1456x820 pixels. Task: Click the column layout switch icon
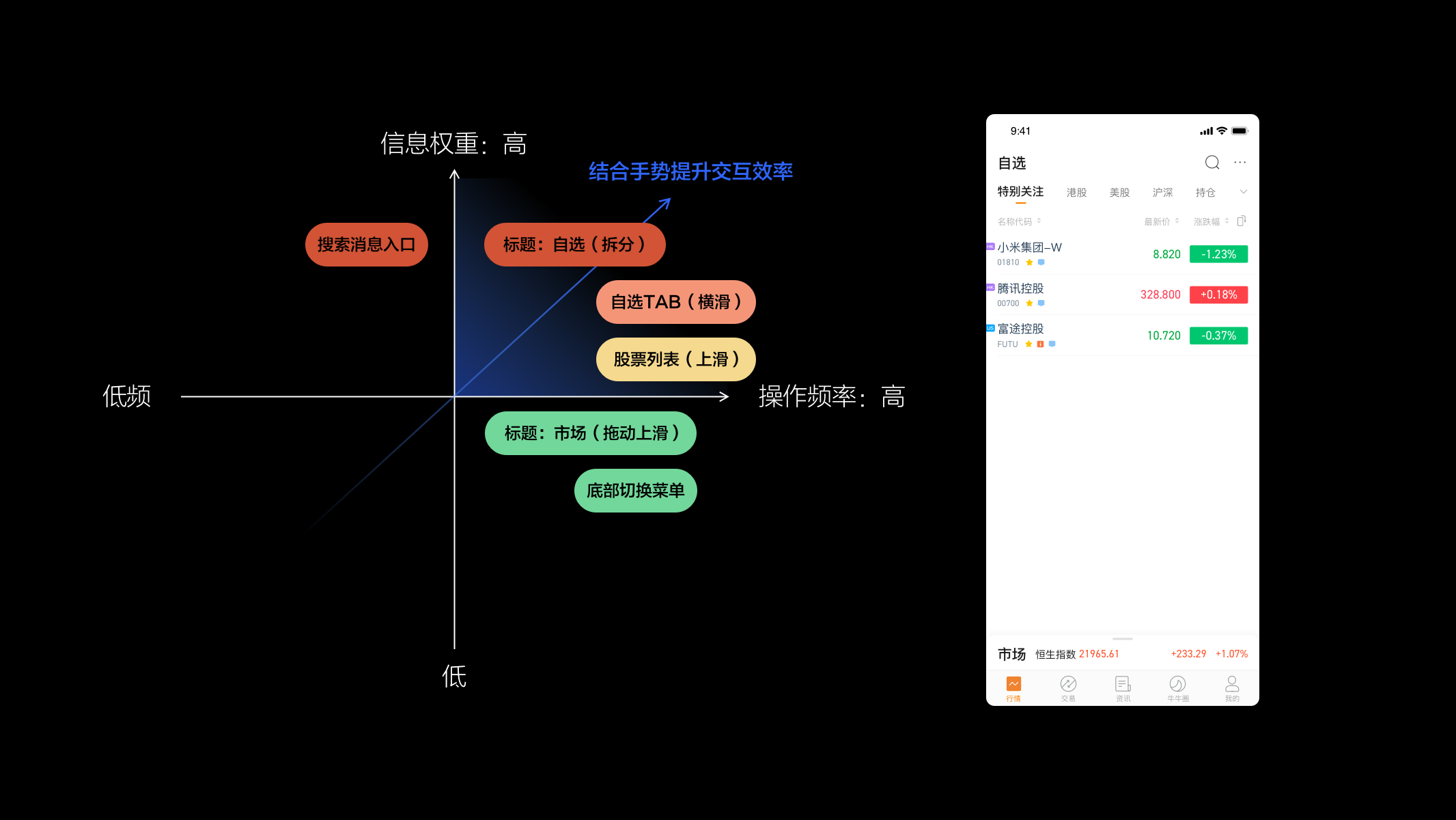click(1242, 221)
